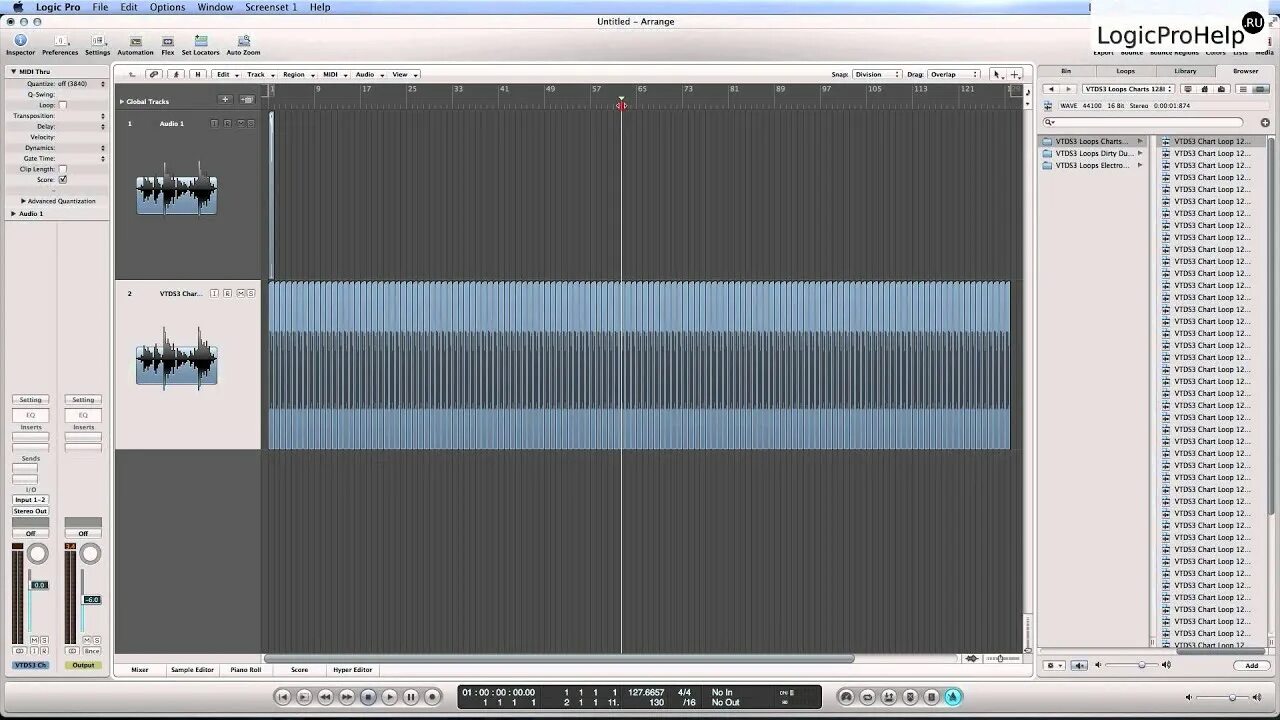Switch to the Library tab
This screenshot has height=720, width=1280.
click(x=1185, y=71)
